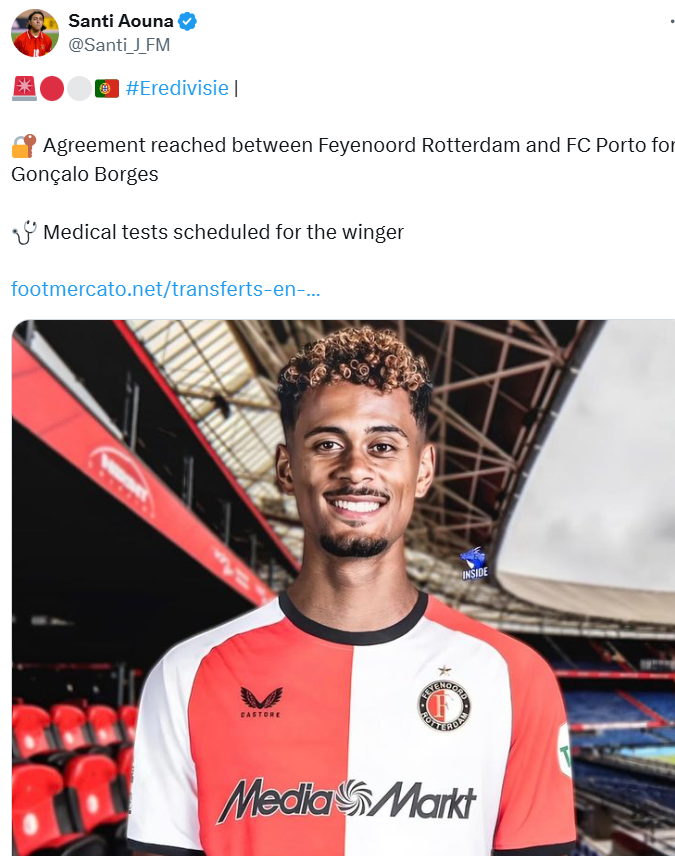Click the 'Medical tests scheduled' tweet line

[x=223, y=233]
